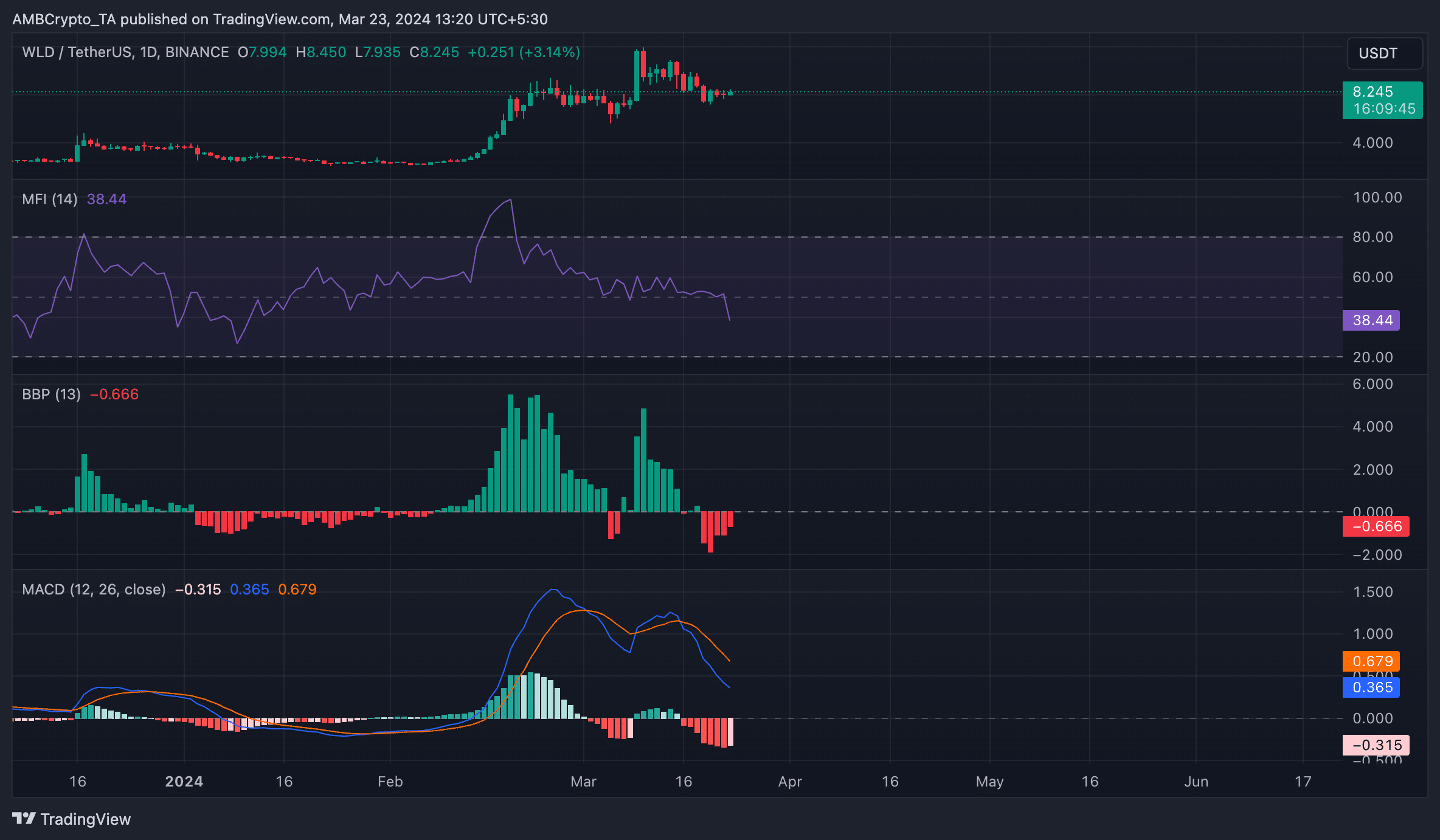Click the 60.00 level on MFI scale

(1373, 277)
